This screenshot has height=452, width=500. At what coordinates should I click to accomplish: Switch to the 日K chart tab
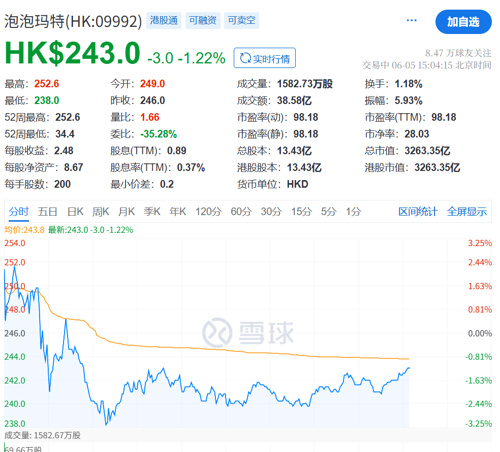(75, 211)
